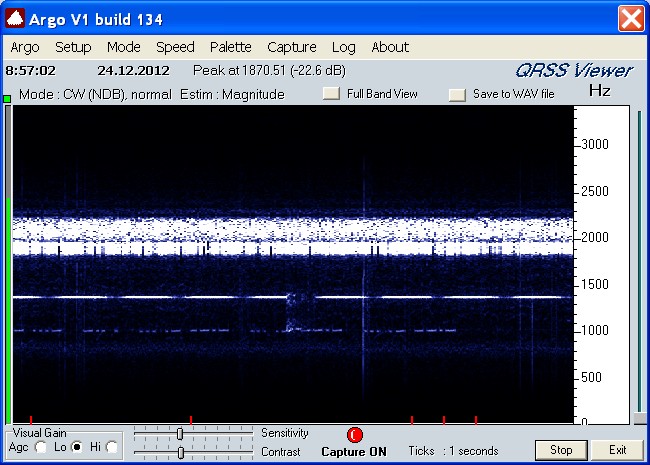Click the green input level meter bar
This screenshot has width=650, height=465.
8,311
